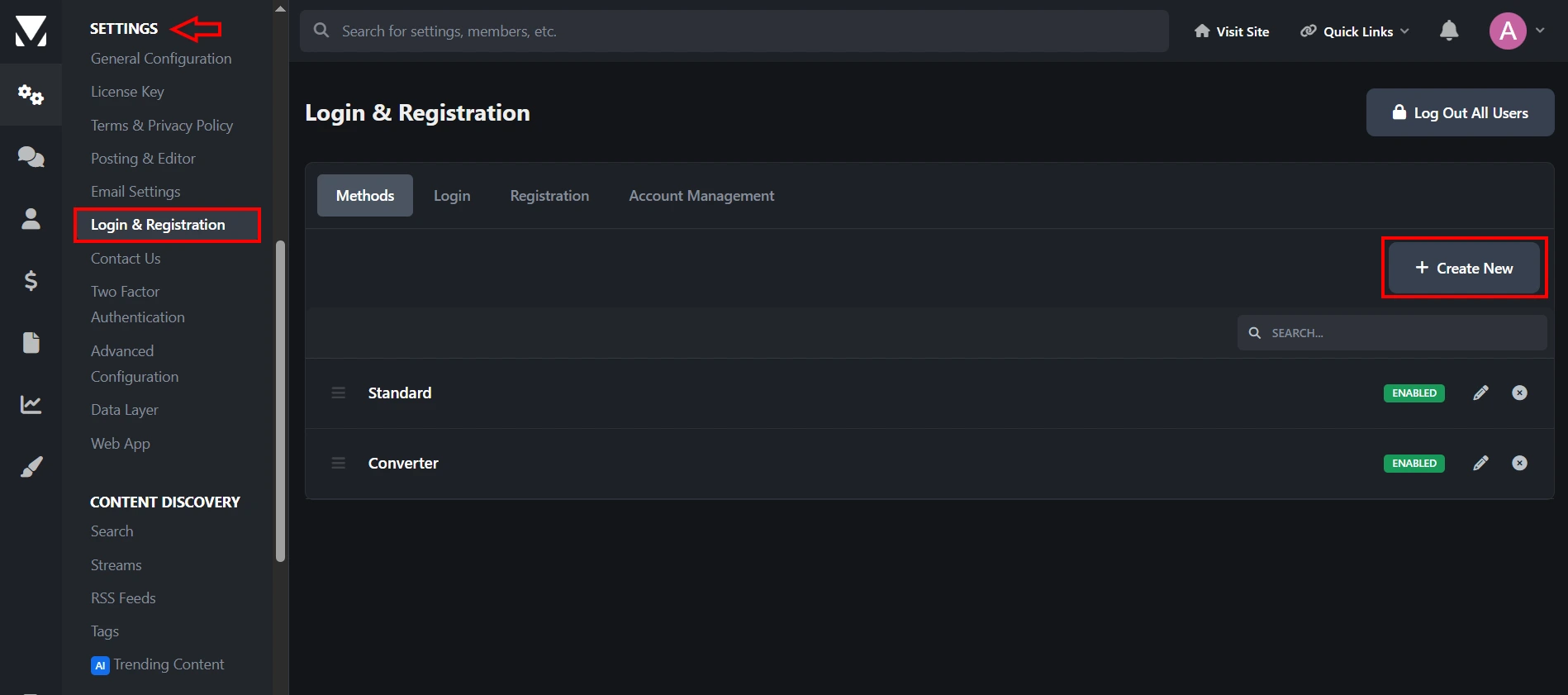
Task: Click the sidebar scroll-up arrow
Action: click(280, 9)
